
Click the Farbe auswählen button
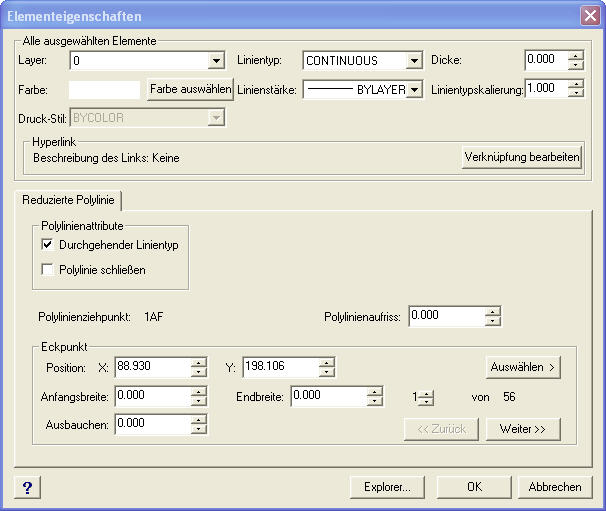tap(191, 89)
